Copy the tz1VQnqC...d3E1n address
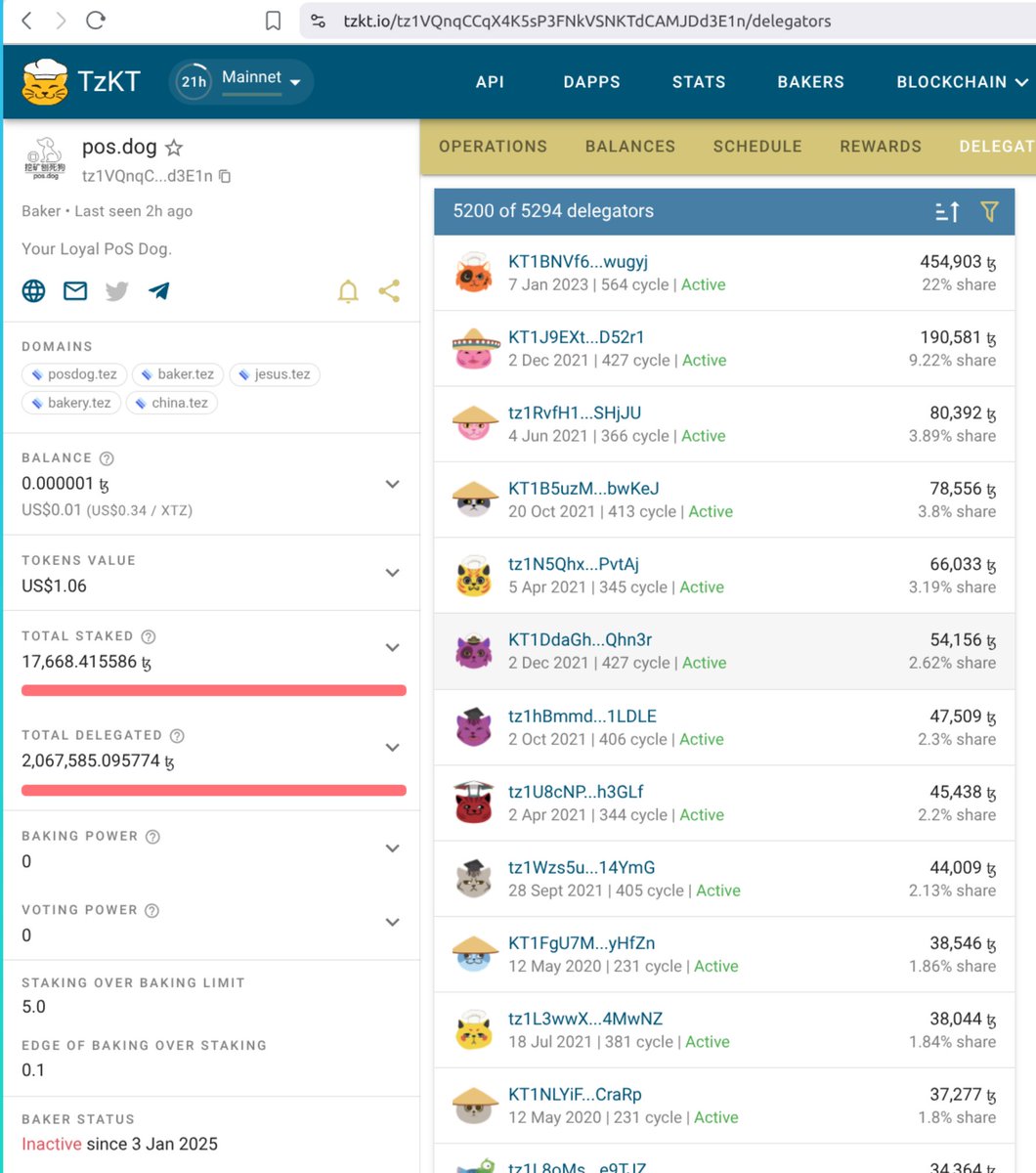This screenshot has width=1036, height=1173. [226, 176]
